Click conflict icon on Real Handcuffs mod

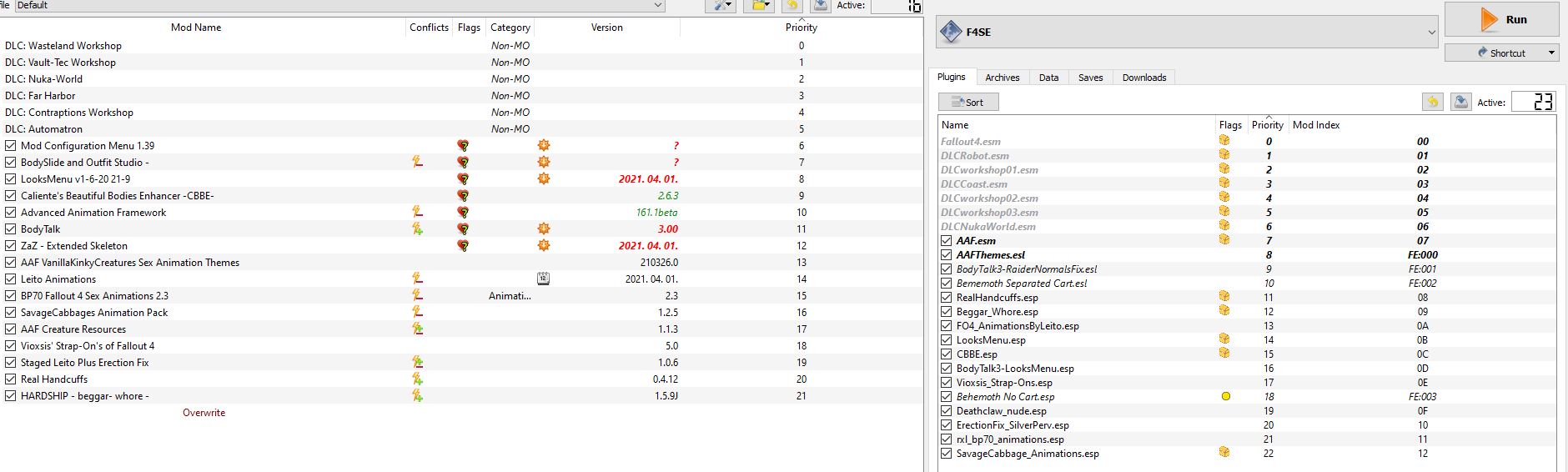coord(417,379)
